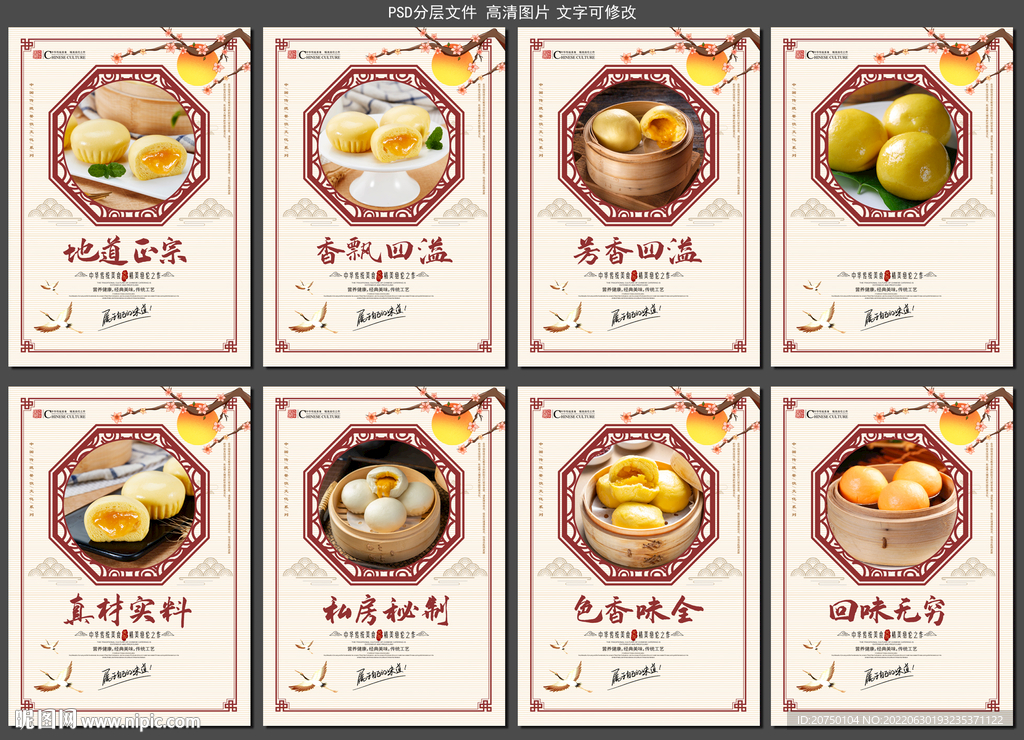Click the yellow buns photo in top-right poster
Screen dimensions: 1024x740
(x=892, y=146)
